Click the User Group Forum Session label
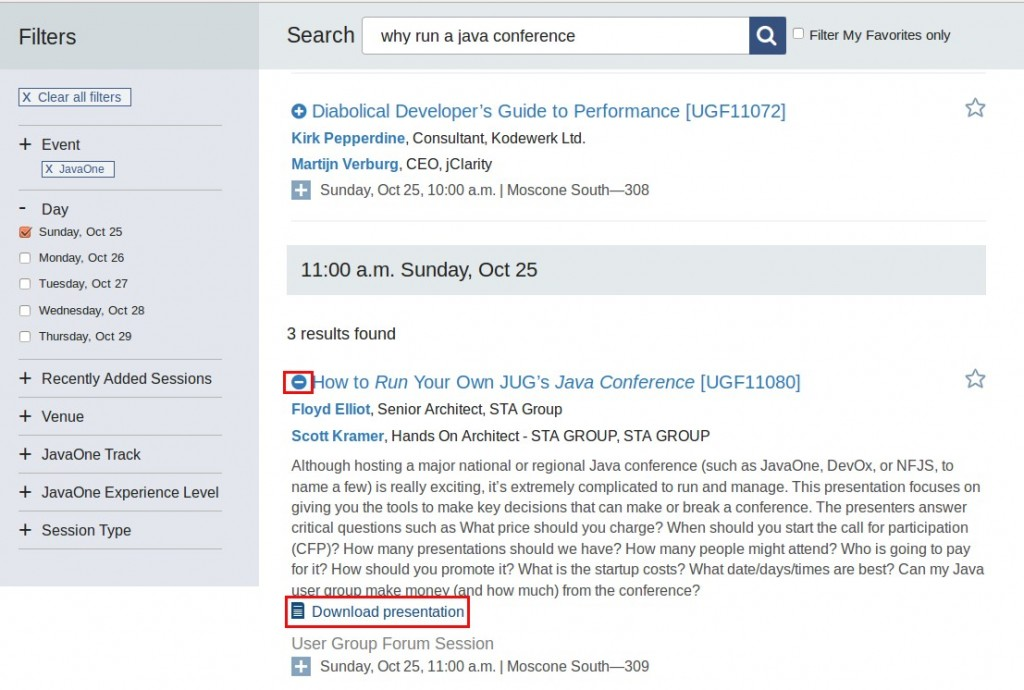This screenshot has width=1024, height=690. (x=392, y=644)
